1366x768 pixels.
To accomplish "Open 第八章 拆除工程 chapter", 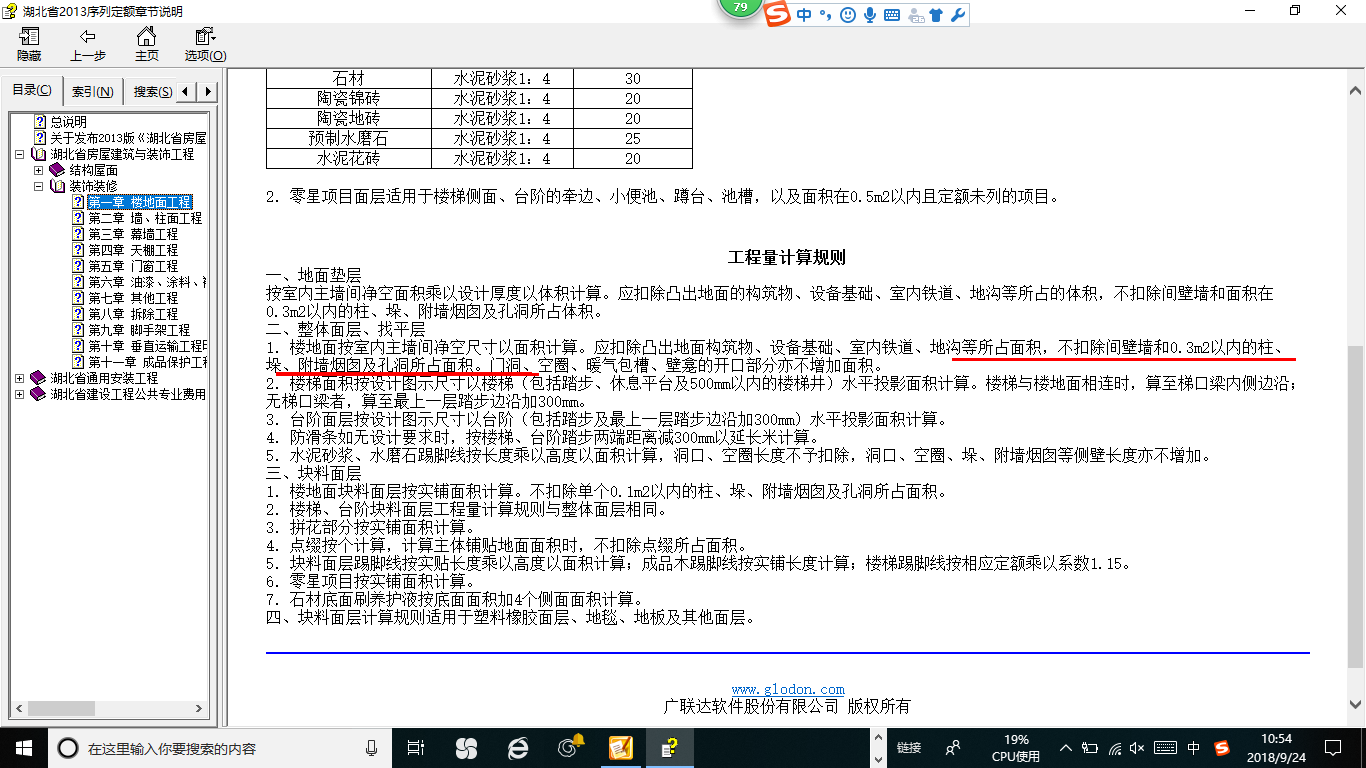I will [133, 314].
